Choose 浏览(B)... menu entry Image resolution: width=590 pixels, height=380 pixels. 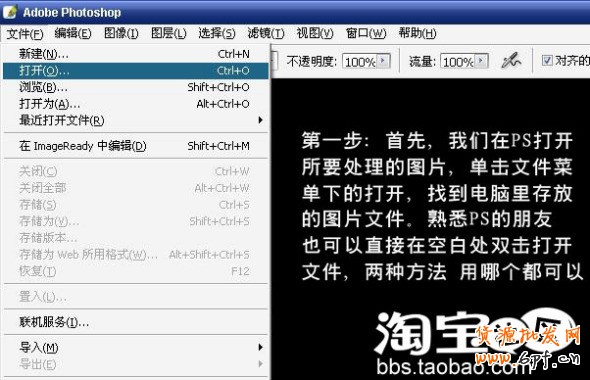click(x=136, y=87)
